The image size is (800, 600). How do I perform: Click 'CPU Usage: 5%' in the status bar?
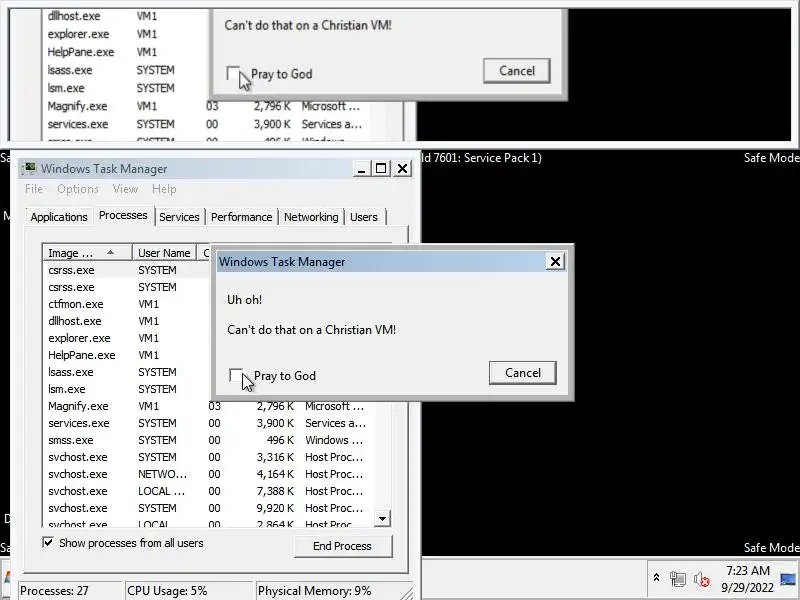[188, 591]
